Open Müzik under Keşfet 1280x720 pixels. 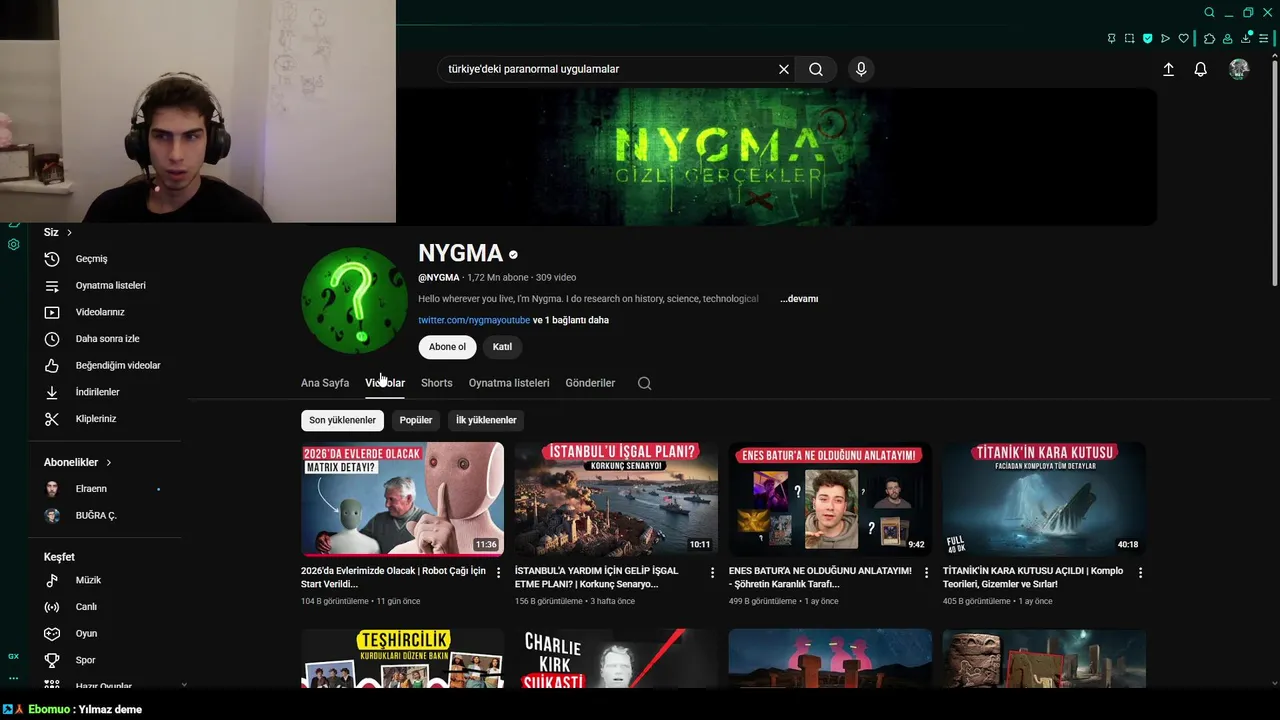(x=104, y=580)
